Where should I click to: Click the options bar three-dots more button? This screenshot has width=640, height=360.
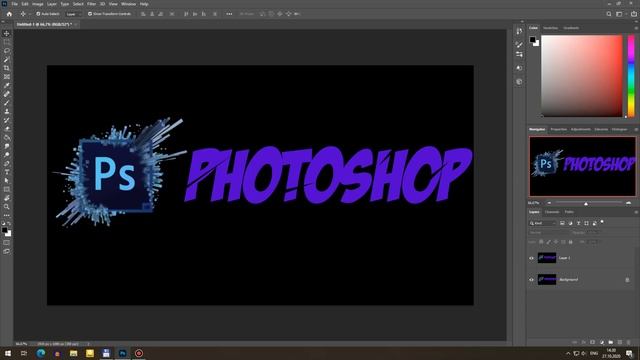coord(229,14)
